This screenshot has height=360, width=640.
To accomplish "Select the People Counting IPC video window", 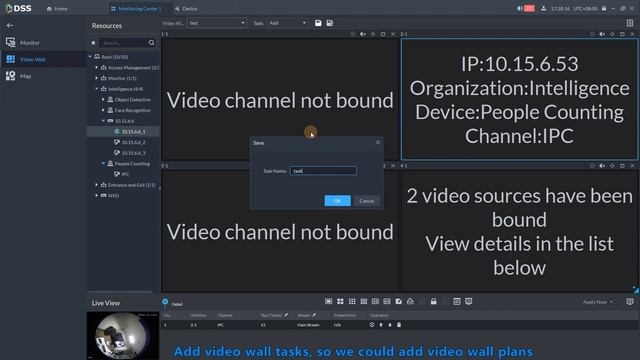I will [x=519, y=99].
